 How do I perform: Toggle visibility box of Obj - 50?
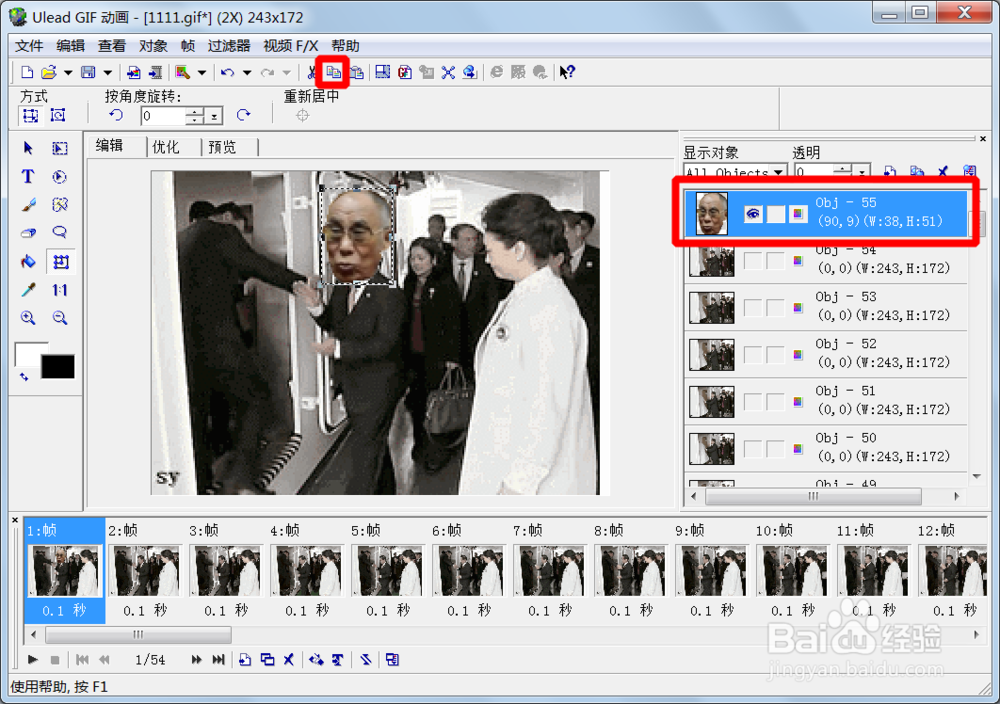753,449
